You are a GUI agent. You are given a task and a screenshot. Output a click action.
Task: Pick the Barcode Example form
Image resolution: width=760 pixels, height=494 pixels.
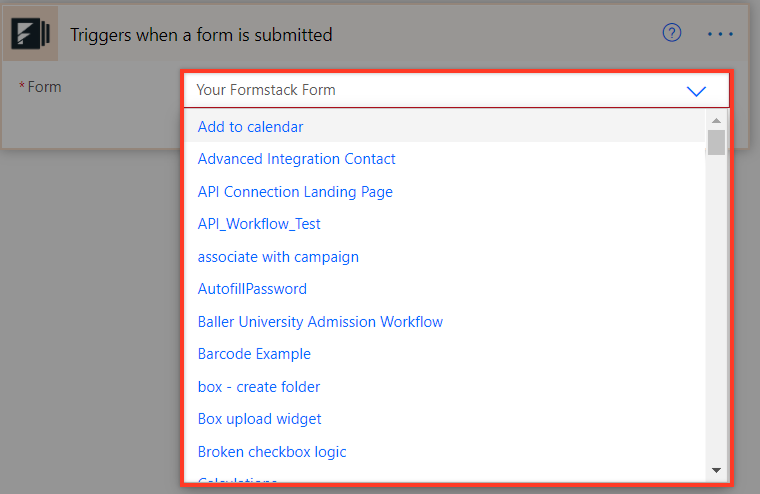pyautogui.click(x=254, y=354)
